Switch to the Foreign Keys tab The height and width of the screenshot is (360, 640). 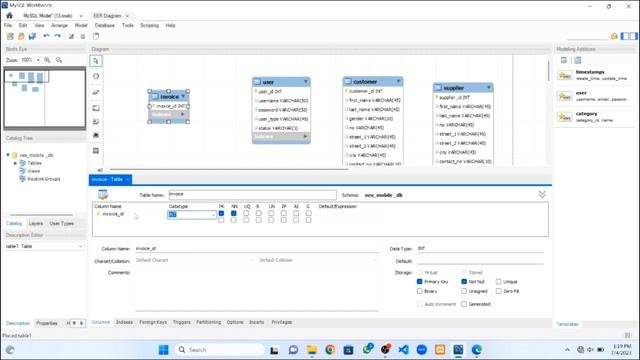point(153,322)
